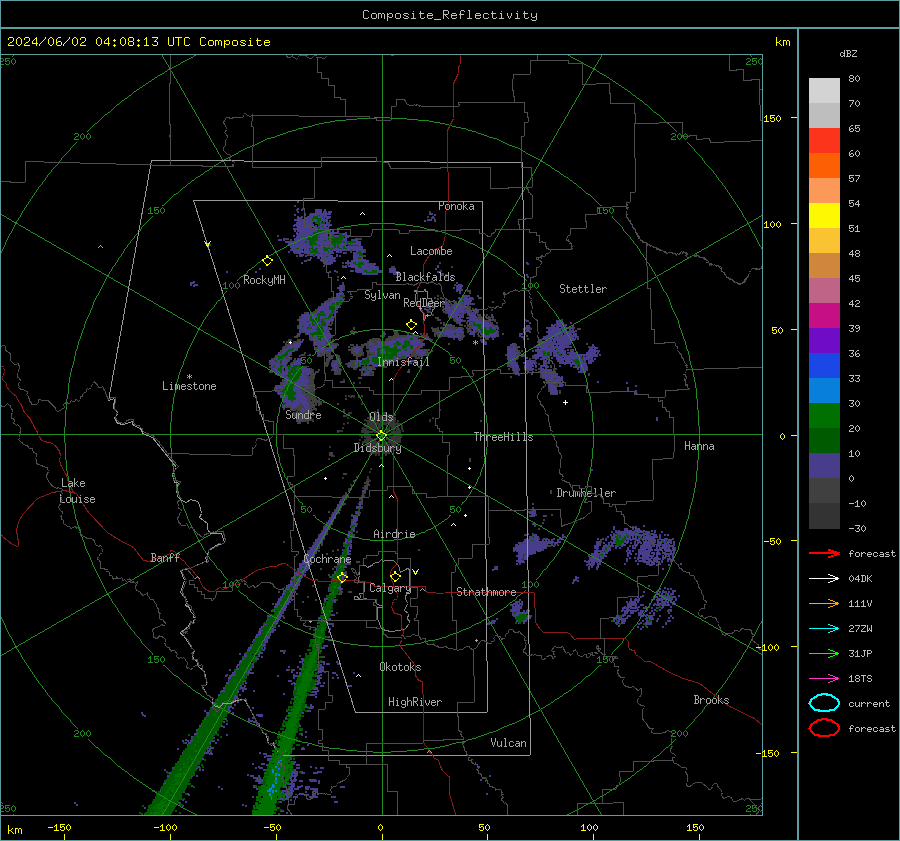Click the Airdrie town label
This screenshot has width=900, height=841.
[394, 534]
